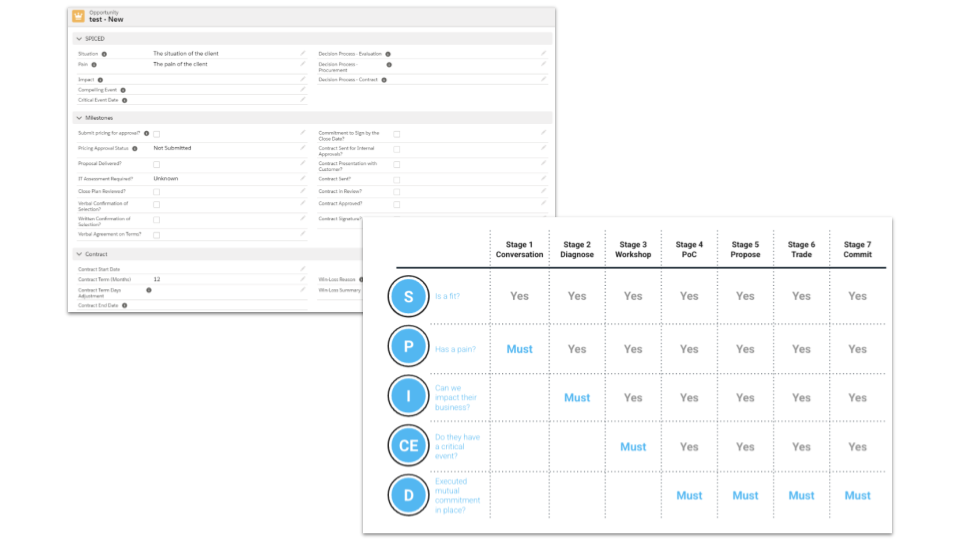Viewport: 960px width, 540px height.
Task: Open help icon beside Compelling Event
Action: coord(123,90)
